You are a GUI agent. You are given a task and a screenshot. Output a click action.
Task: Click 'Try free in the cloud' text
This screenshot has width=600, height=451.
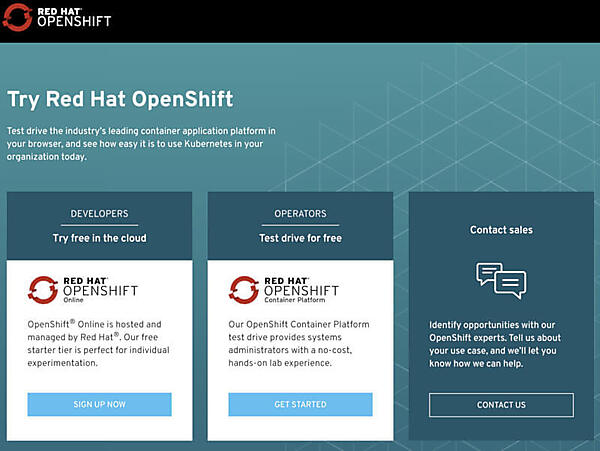(x=99, y=238)
